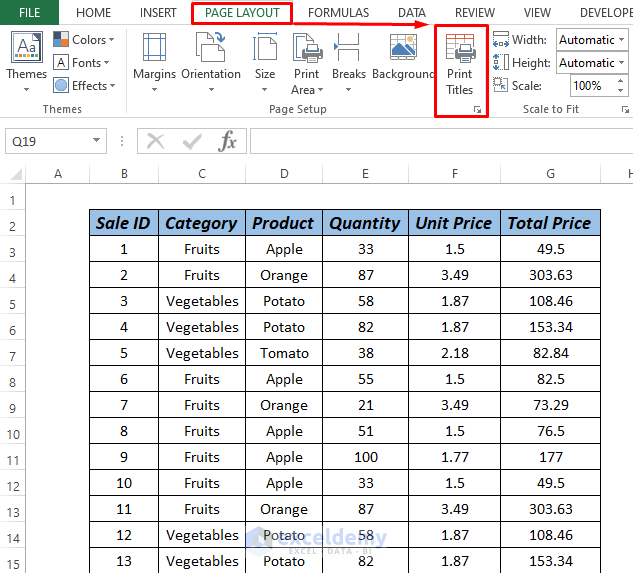Set sheet Background image

[403, 57]
